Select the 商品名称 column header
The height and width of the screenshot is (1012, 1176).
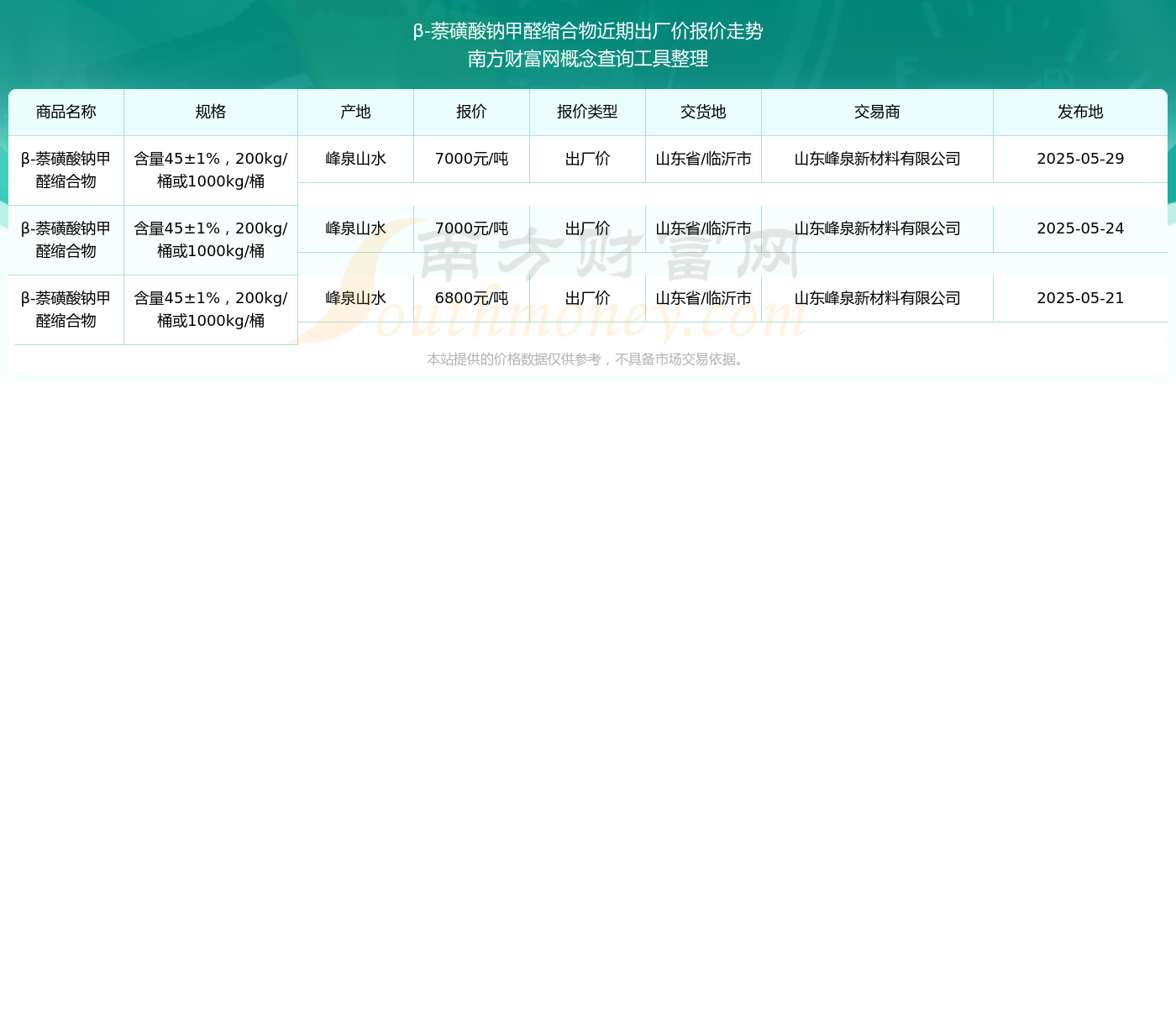66,112
